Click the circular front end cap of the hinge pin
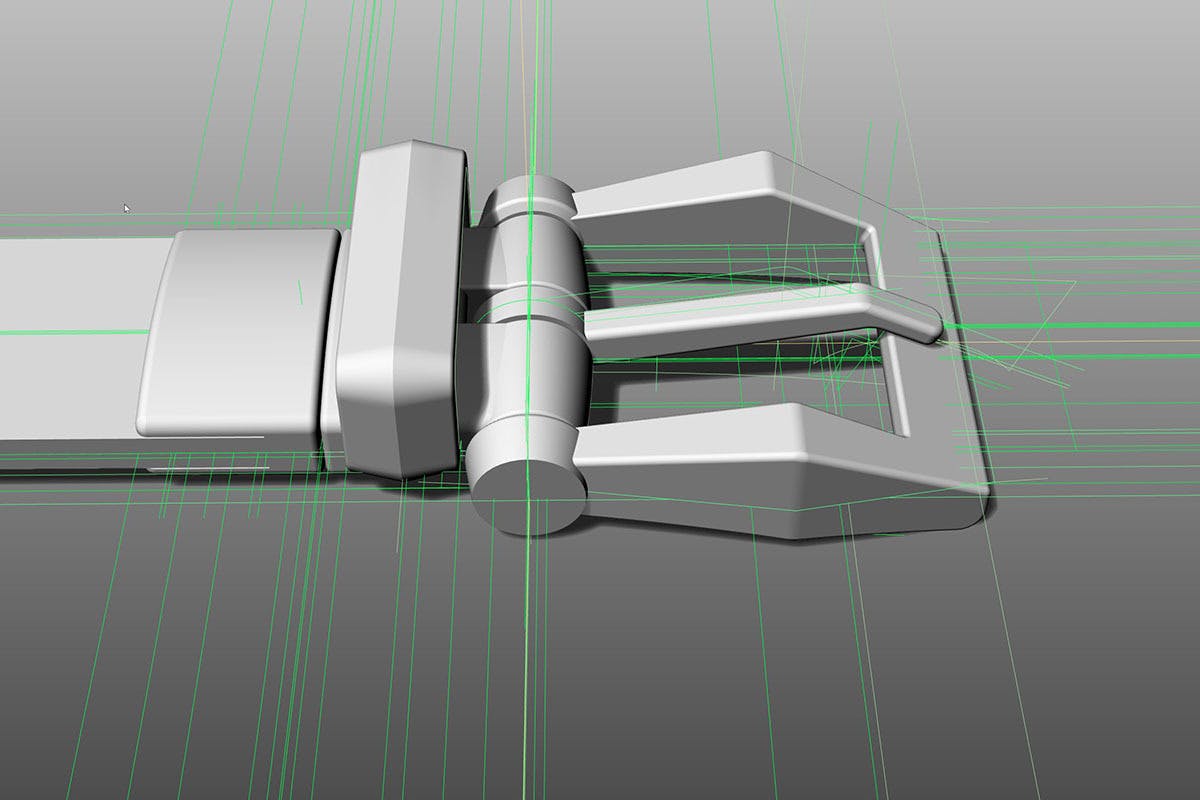The width and height of the screenshot is (1200, 800). click(x=528, y=497)
